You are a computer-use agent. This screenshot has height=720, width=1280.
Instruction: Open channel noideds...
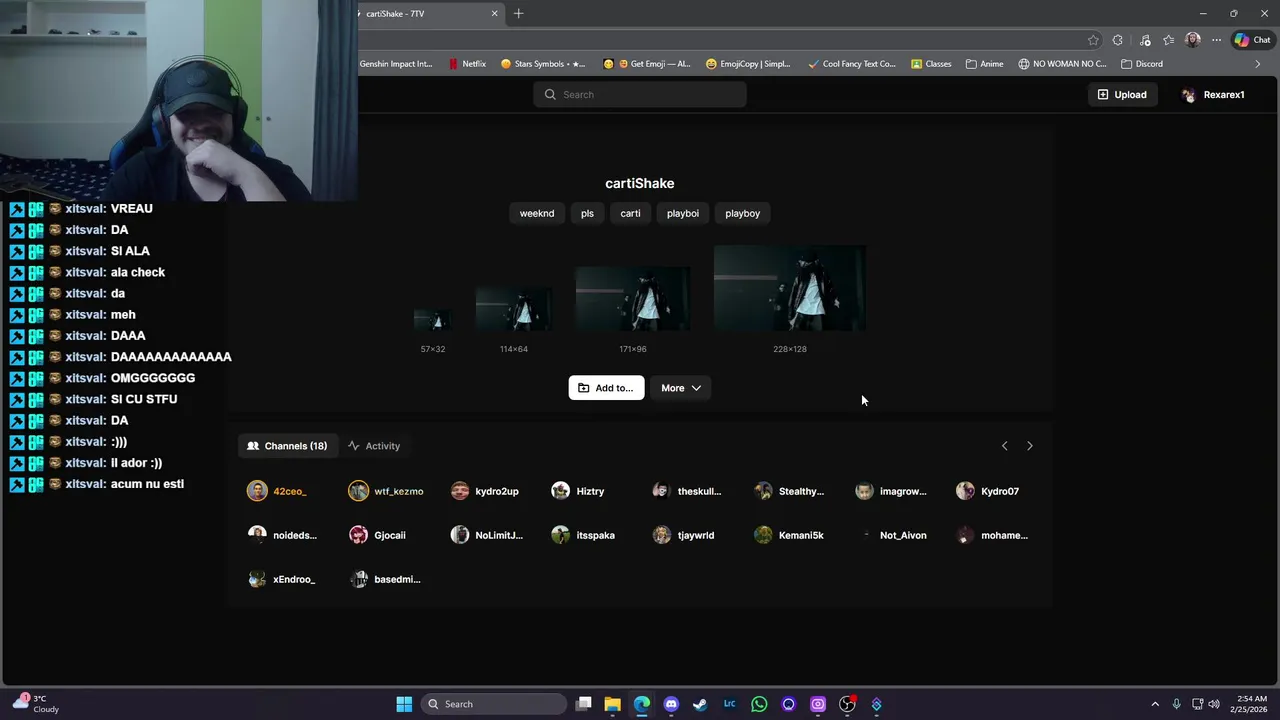point(282,535)
